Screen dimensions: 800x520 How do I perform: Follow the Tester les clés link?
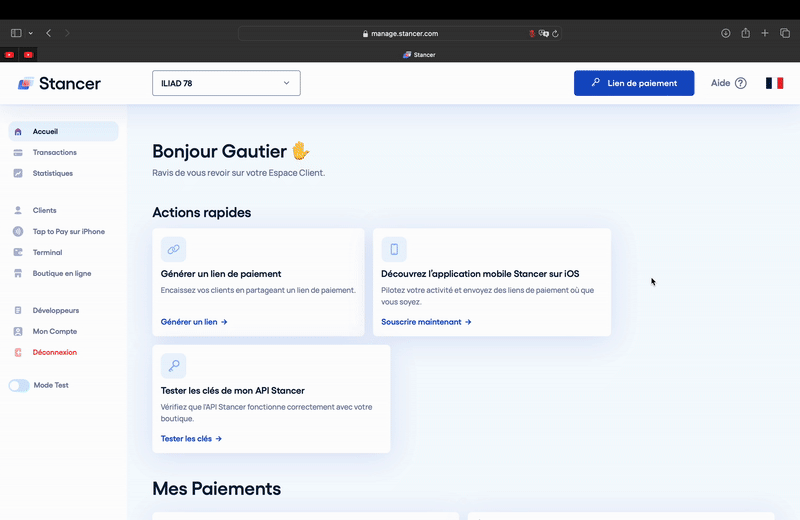[191, 439]
